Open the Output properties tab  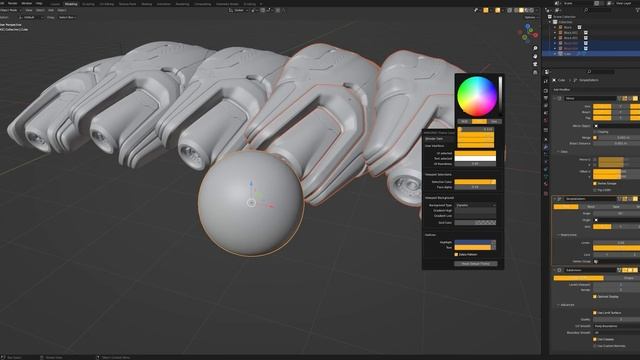coord(546,98)
